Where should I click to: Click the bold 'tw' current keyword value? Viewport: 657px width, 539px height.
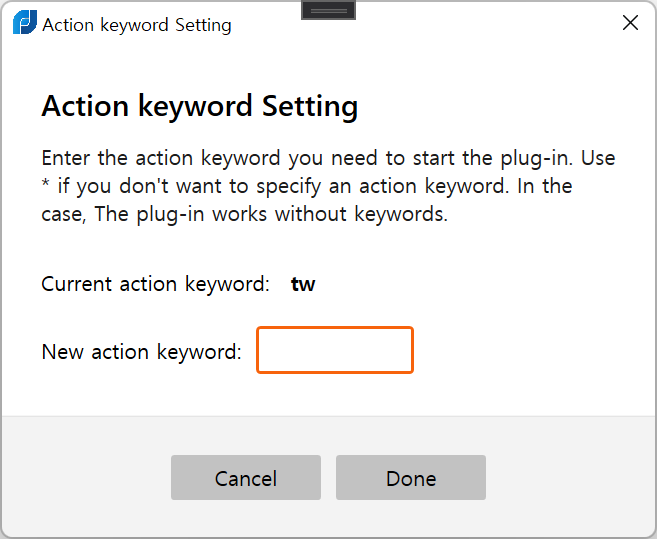pos(303,284)
